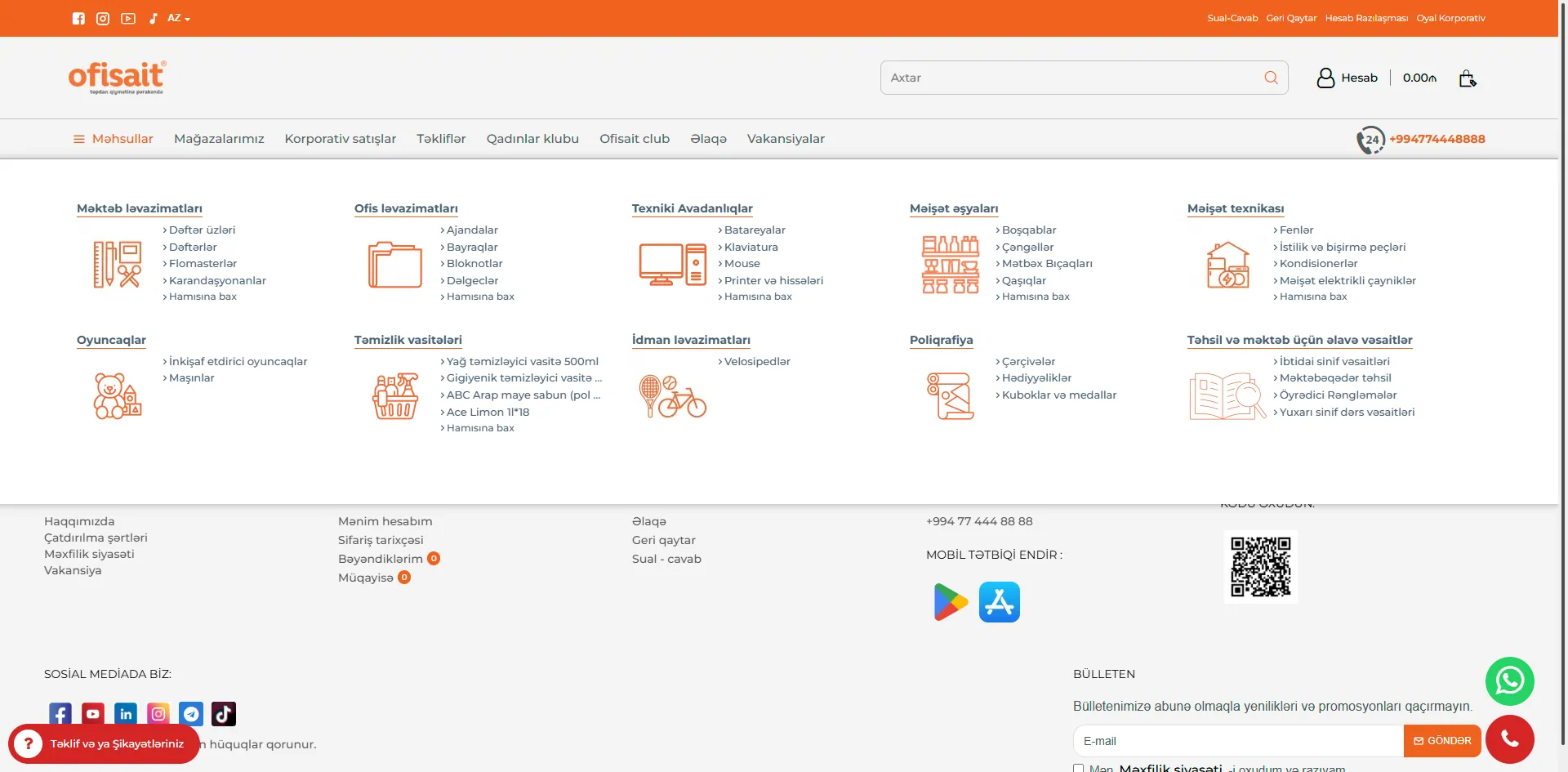Open Korporativ satışlar menu item
The image size is (1568, 772).
coord(341,139)
